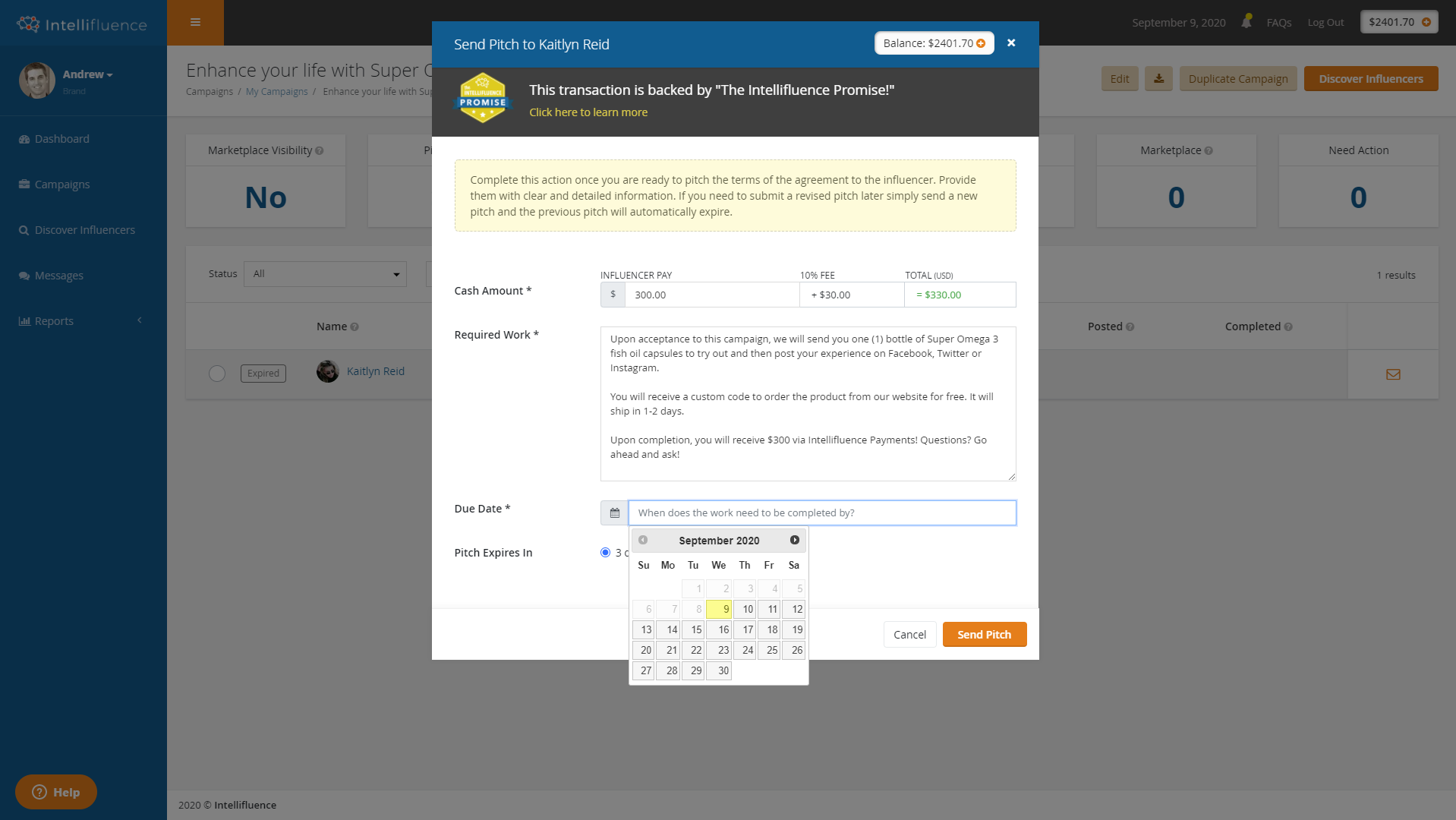Toggle the hamburger sidebar menu
This screenshot has height=820, width=1456.
[195, 22]
